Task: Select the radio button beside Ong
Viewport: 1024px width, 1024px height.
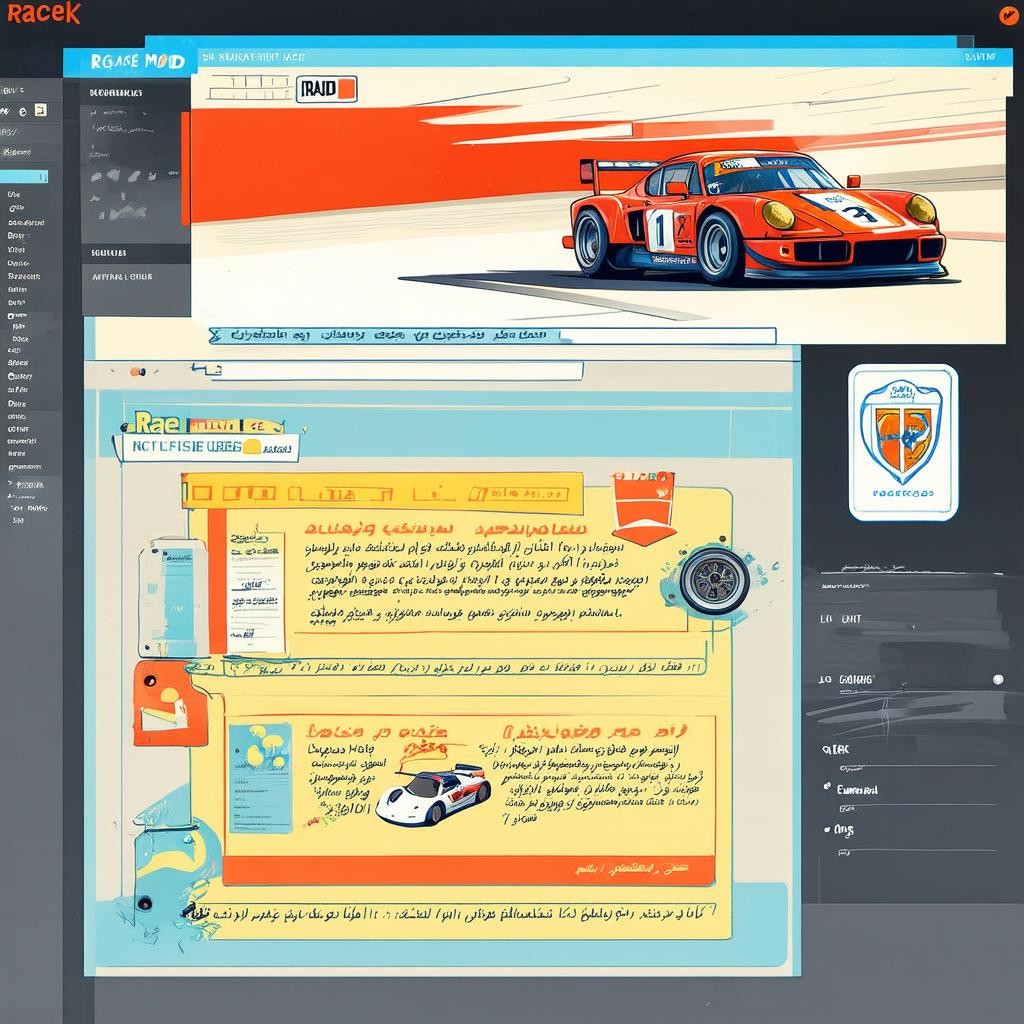Action: click(827, 829)
